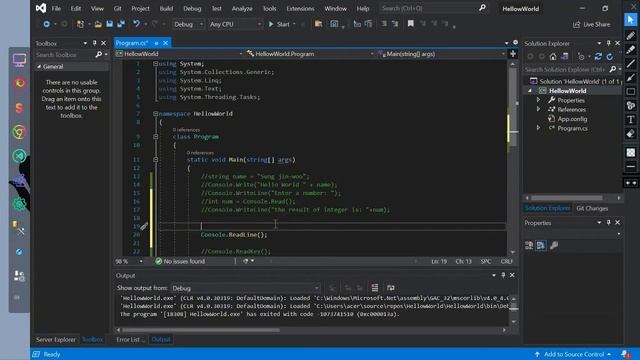
Task: Switch to the Git Changes tab
Action: tap(592, 208)
